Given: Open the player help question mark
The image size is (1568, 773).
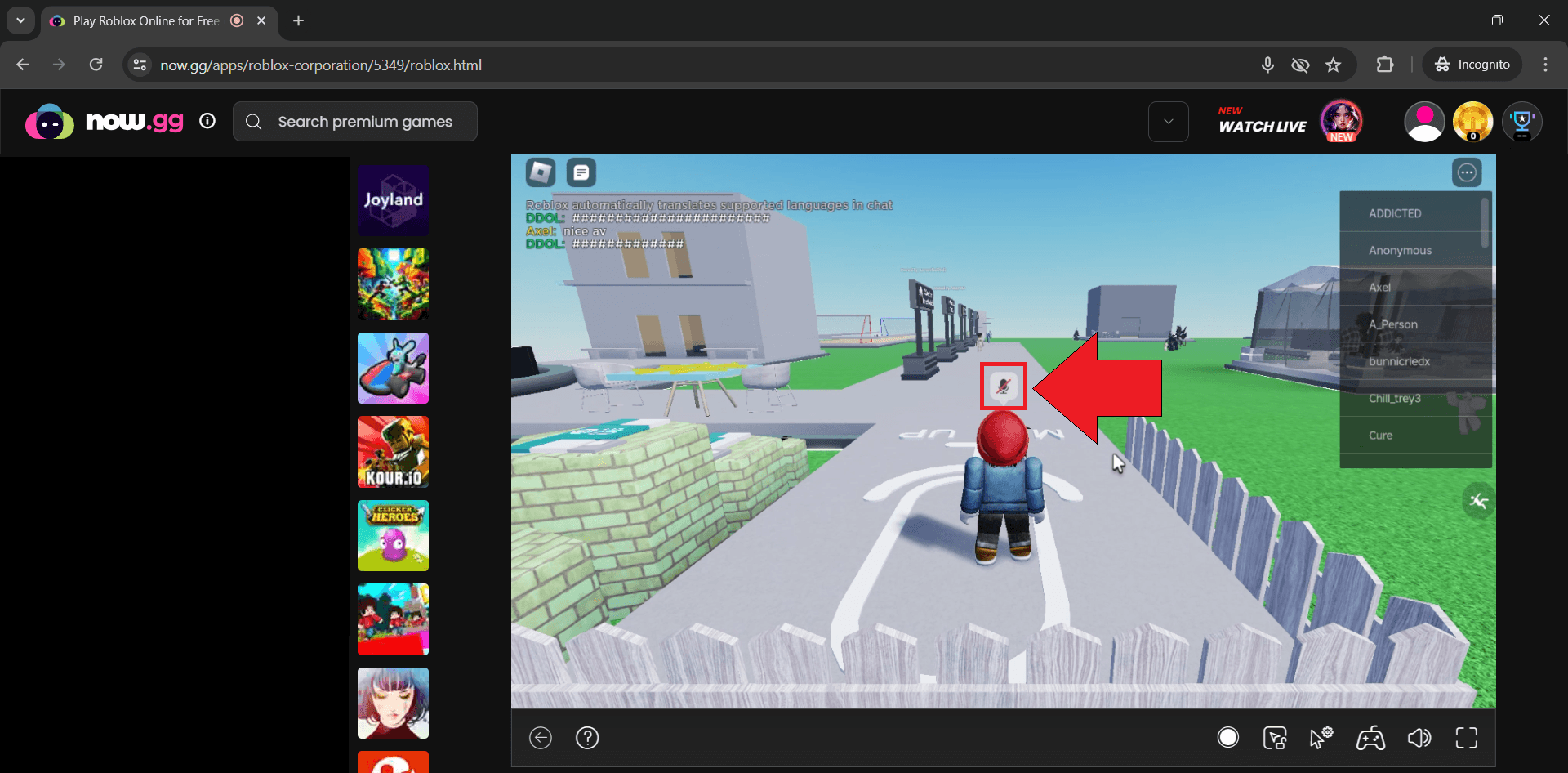Looking at the screenshot, I should coord(587,738).
